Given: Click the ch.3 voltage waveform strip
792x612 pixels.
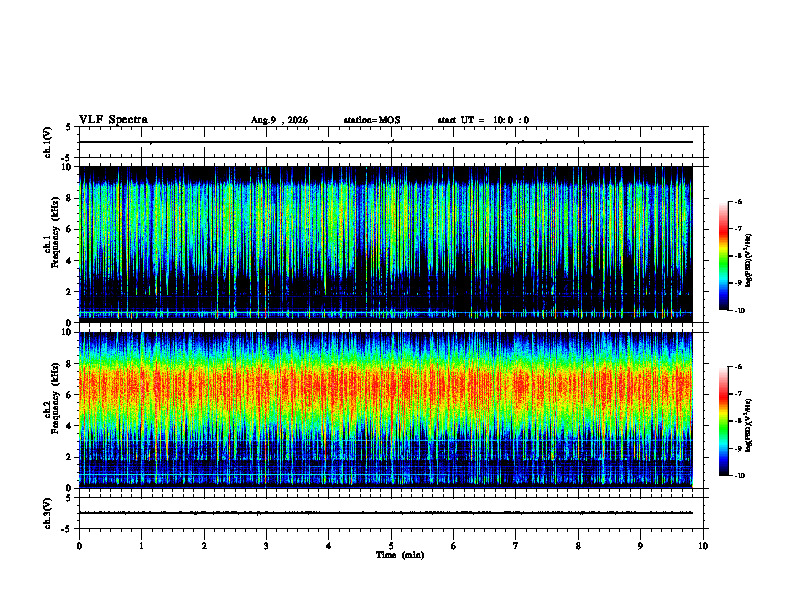Looking at the screenshot, I should coord(391,513).
